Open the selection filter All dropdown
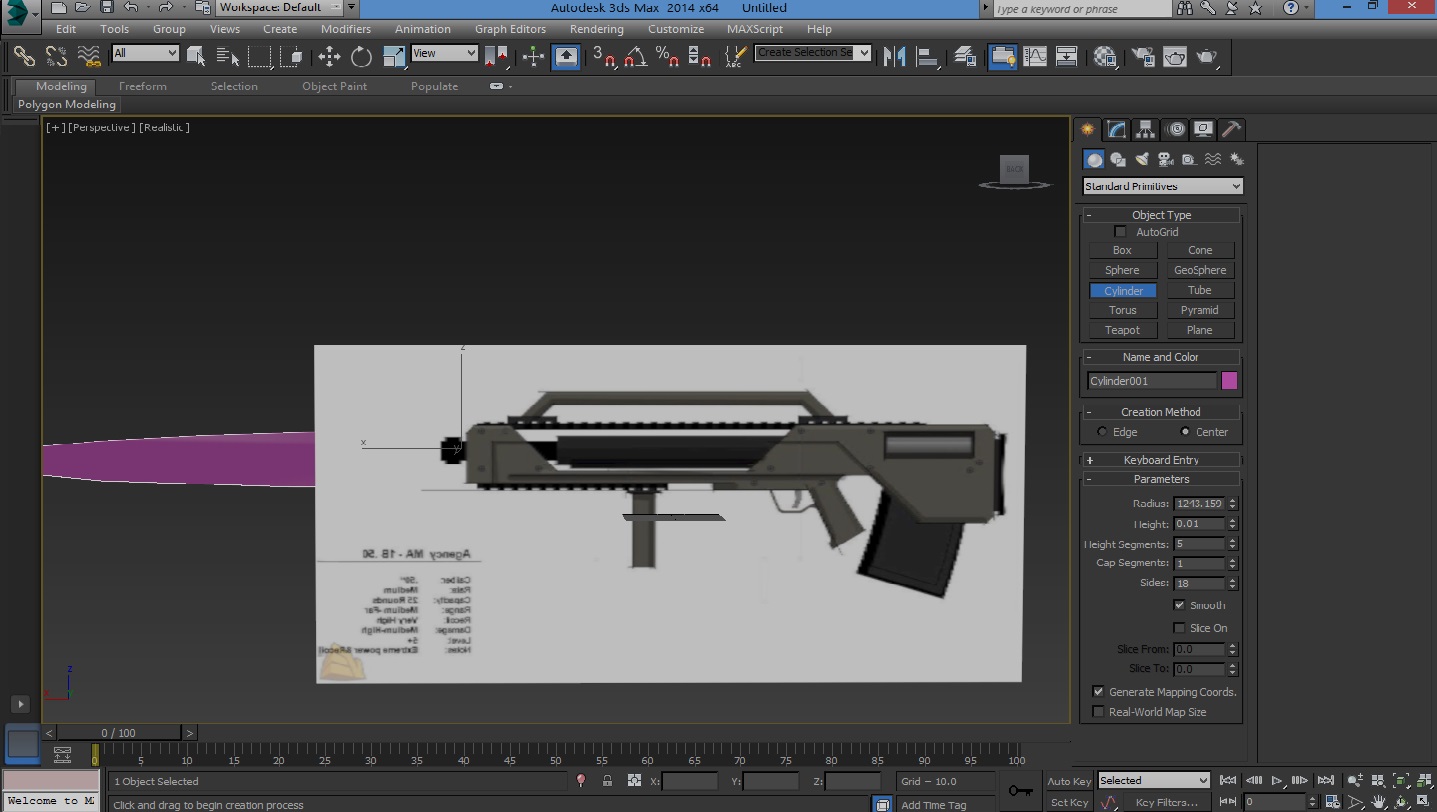The height and width of the screenshot is (812, 1437). tap(145, 53)
